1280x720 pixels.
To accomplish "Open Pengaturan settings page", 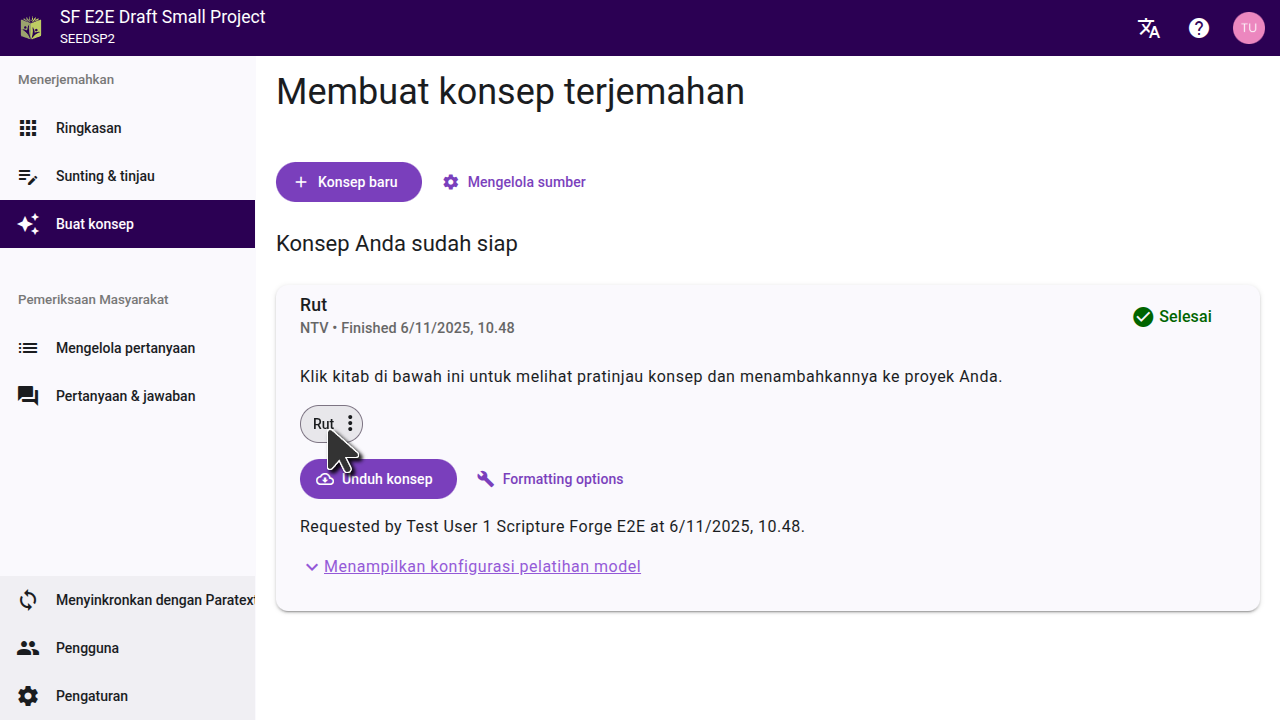I will tap(91, 696).
